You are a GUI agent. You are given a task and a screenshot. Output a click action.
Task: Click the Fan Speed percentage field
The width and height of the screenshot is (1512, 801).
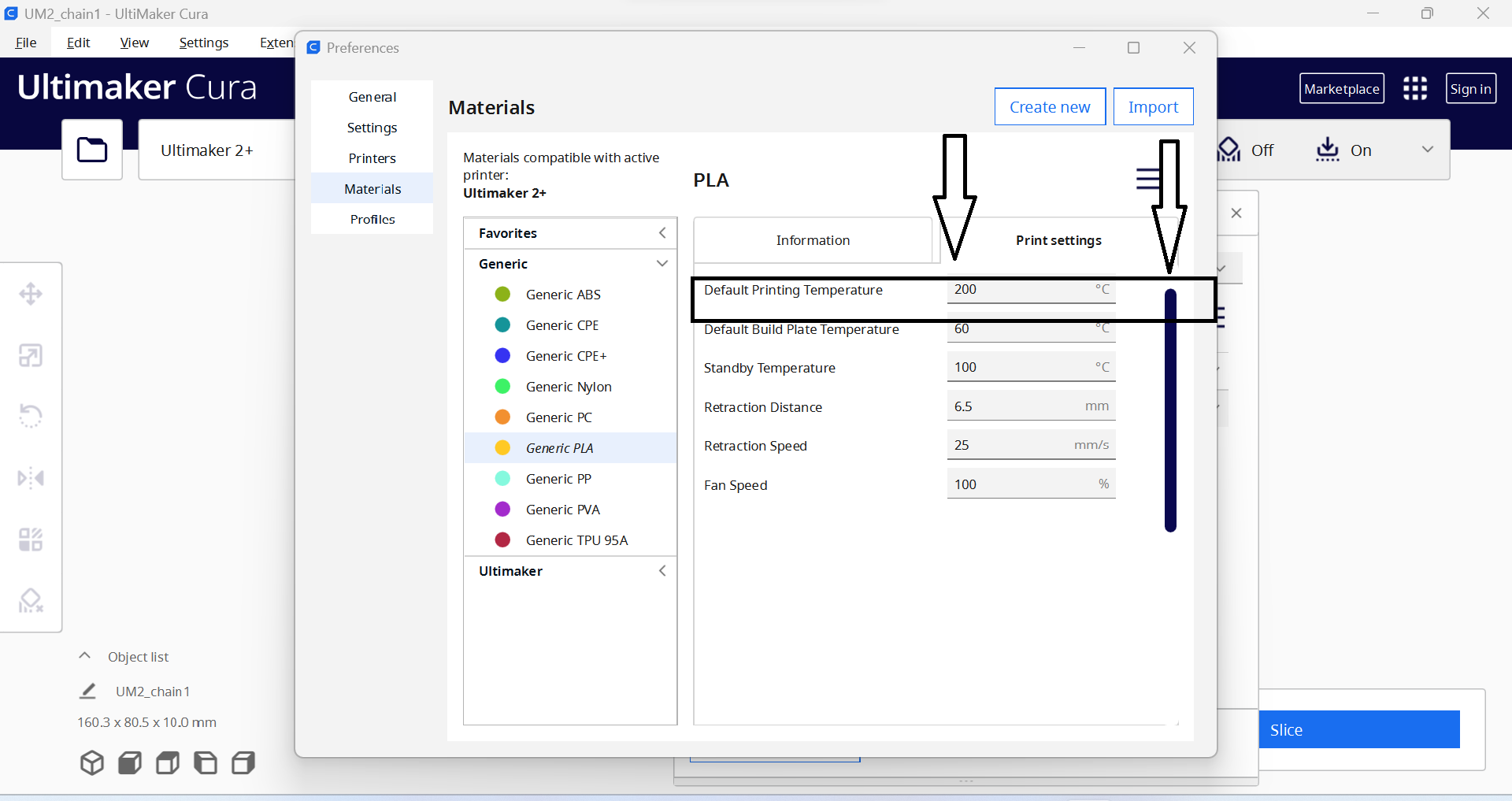tap(1031, 484)
